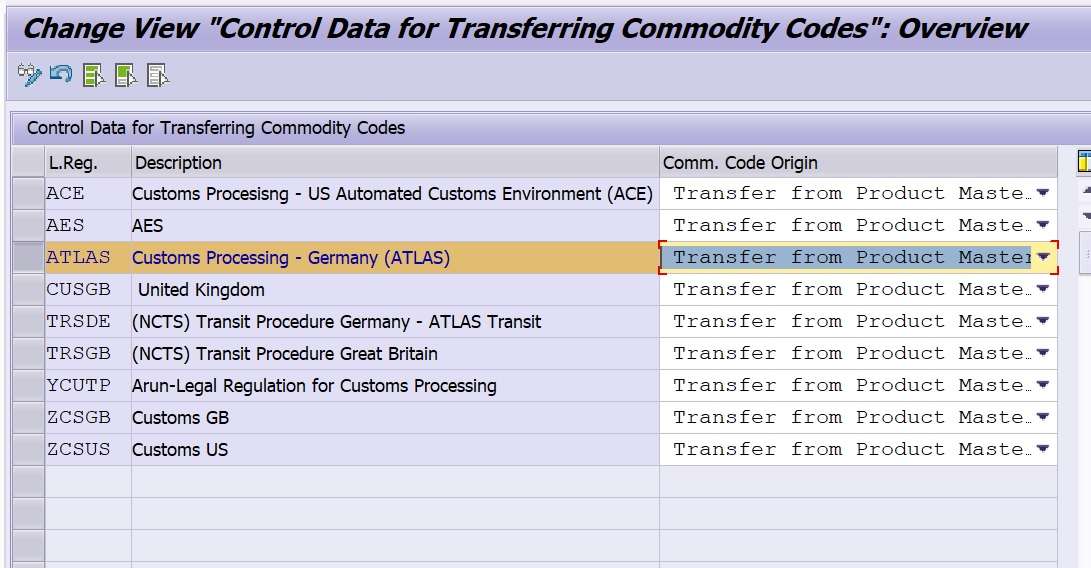Mark the CUSGB row selector box
This screenshot has width=1091, height=568.
[x=29, y=290]
